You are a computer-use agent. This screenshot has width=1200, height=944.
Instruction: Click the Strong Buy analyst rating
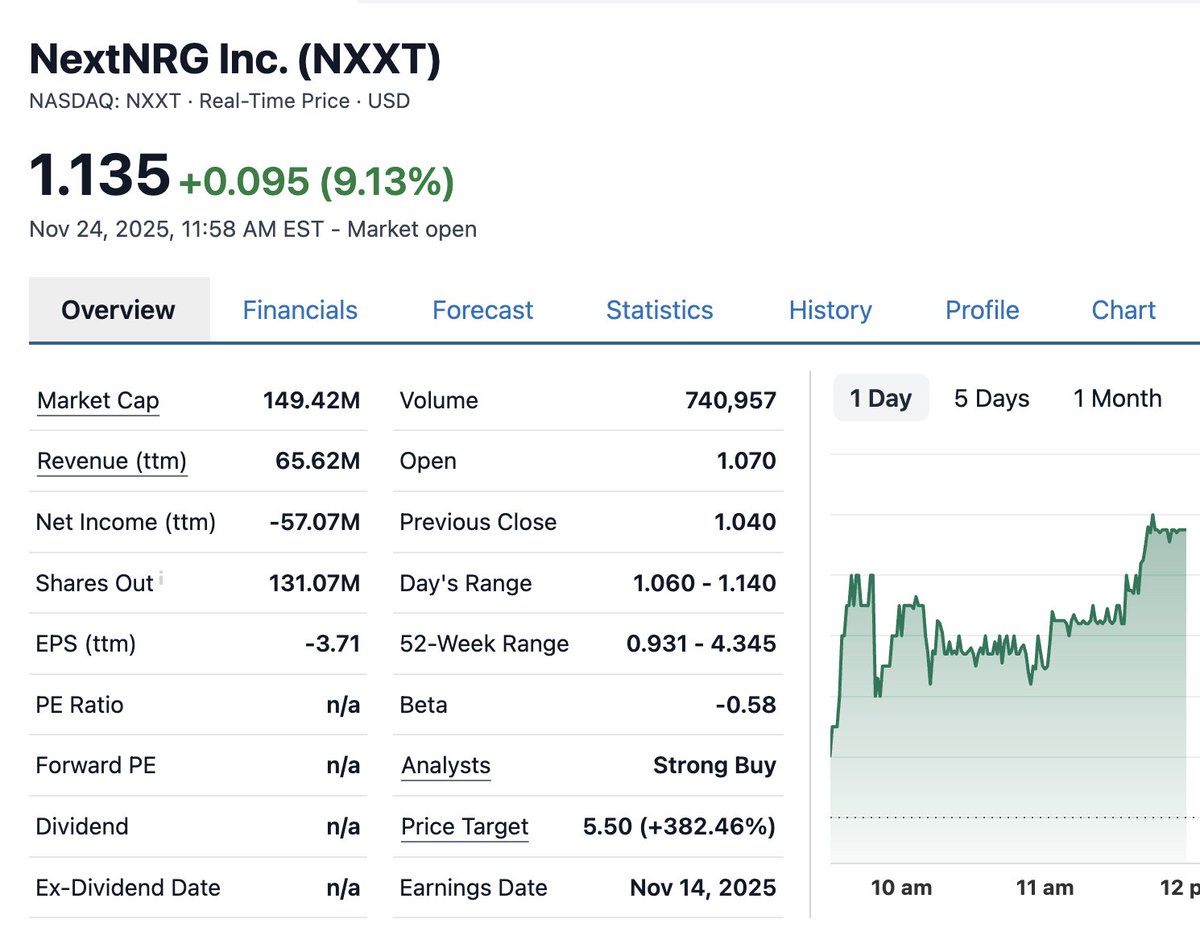coord(714,766)
